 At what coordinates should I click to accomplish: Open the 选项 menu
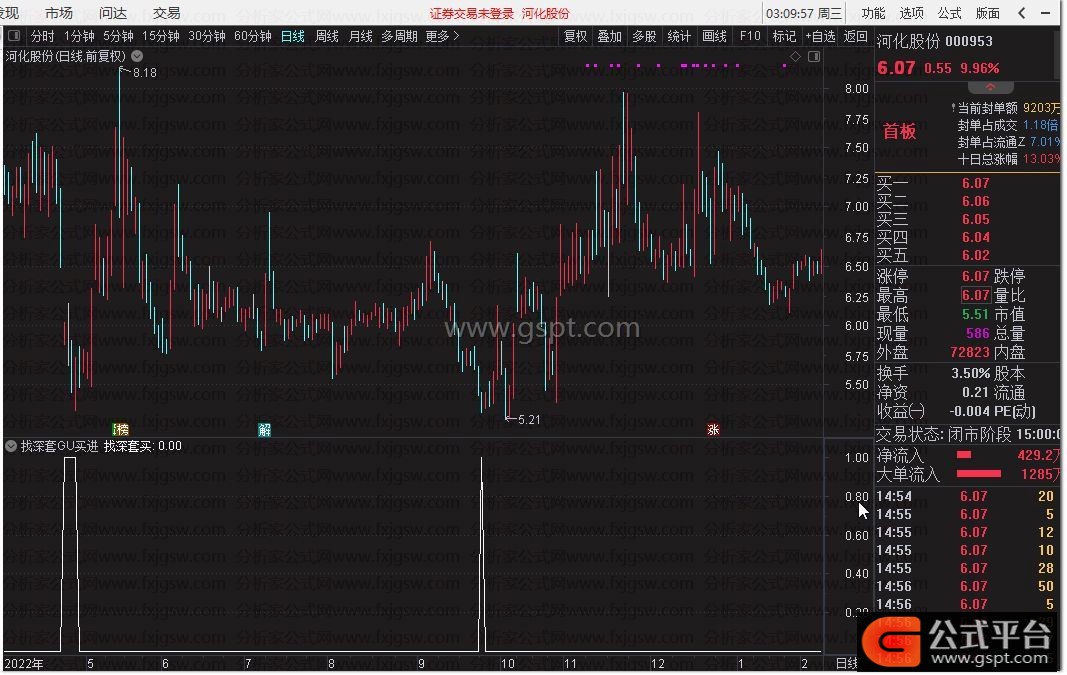pos(911,13)
